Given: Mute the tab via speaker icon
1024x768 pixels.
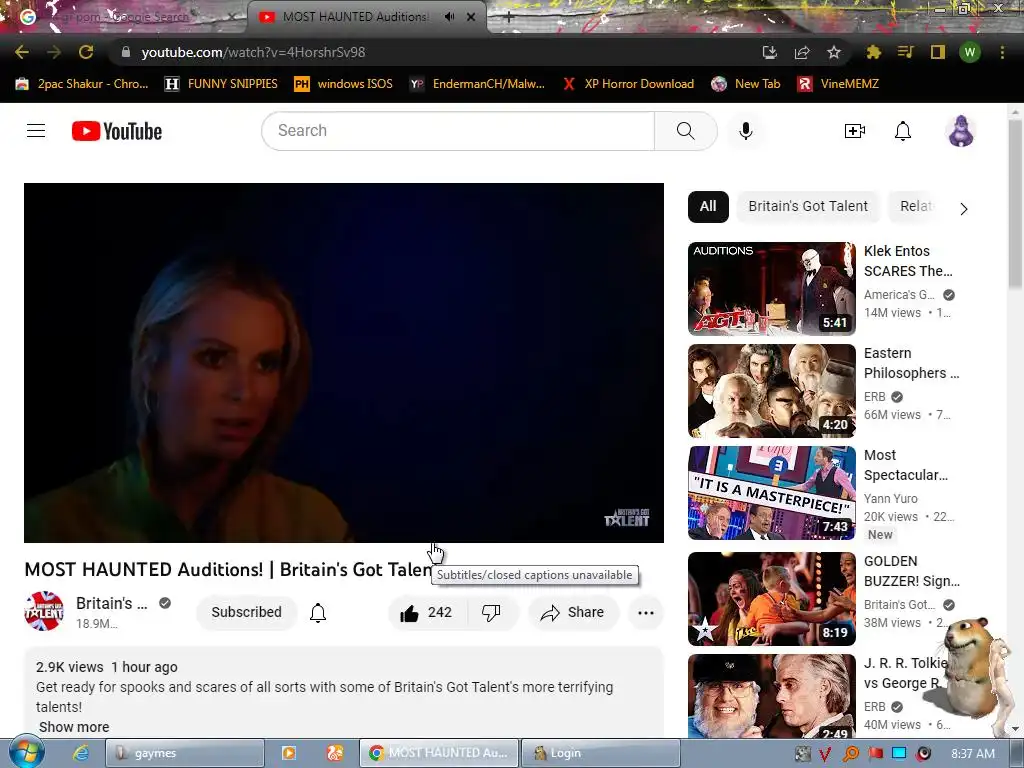Looking at the screenshot, I should click(x=449, y=17).
